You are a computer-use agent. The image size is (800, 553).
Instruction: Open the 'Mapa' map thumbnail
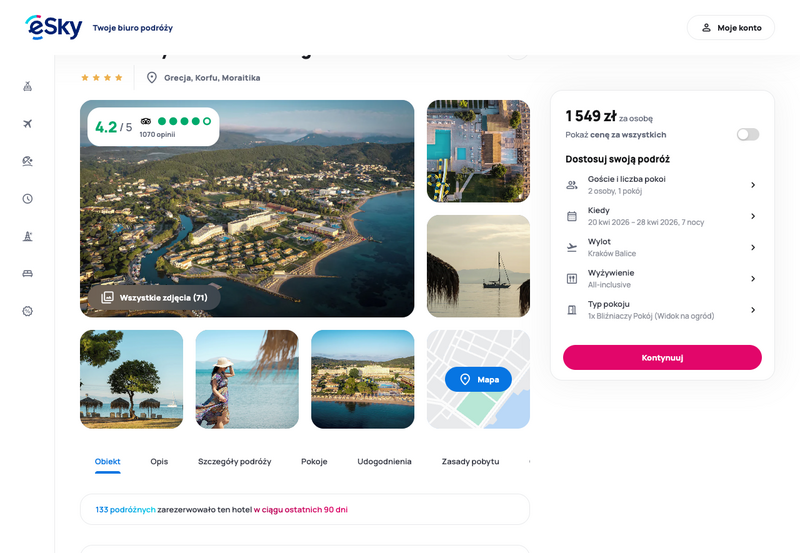click(478, 380)
